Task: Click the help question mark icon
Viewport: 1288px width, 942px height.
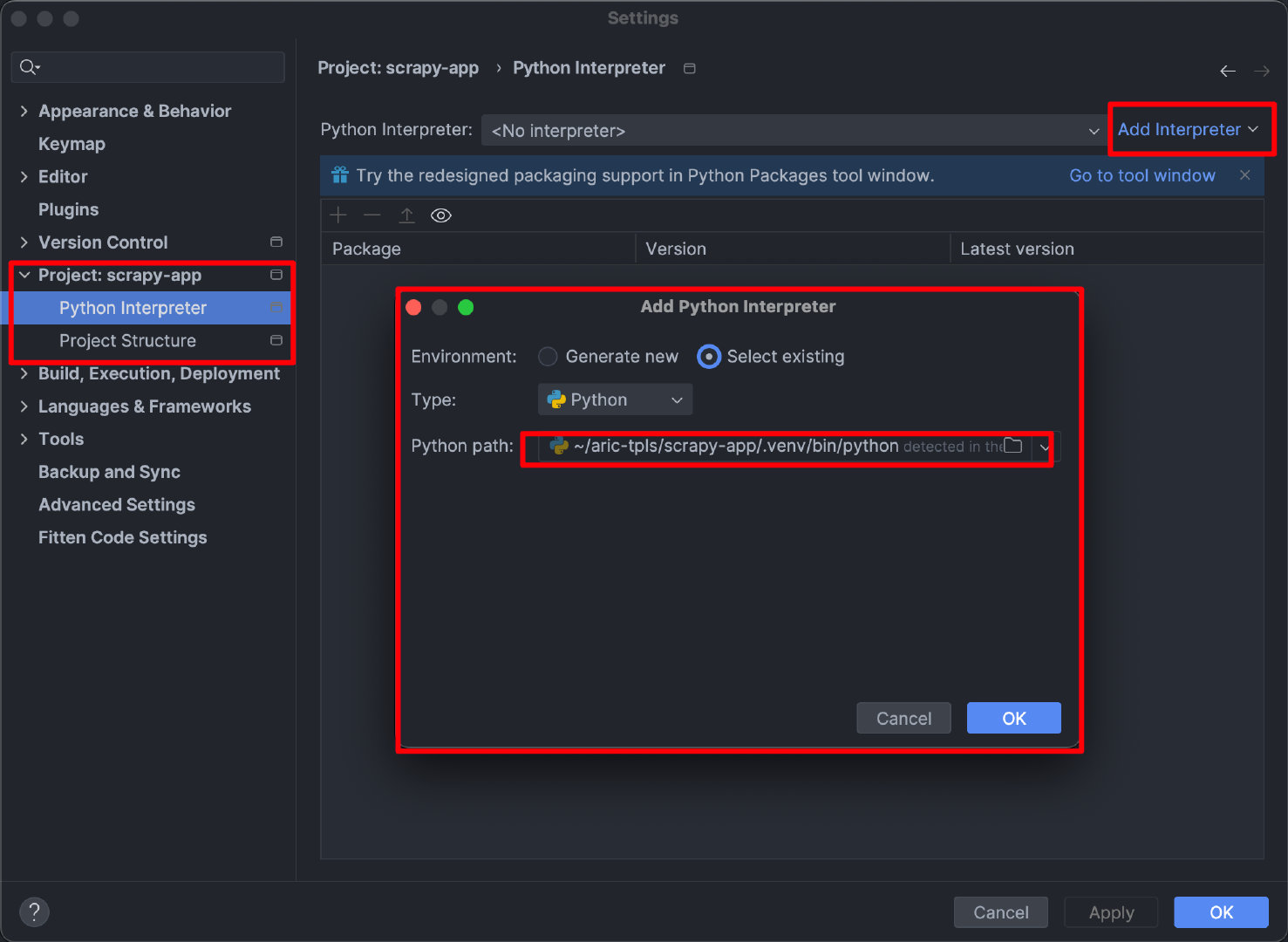Action: click(x=34, y=912)
